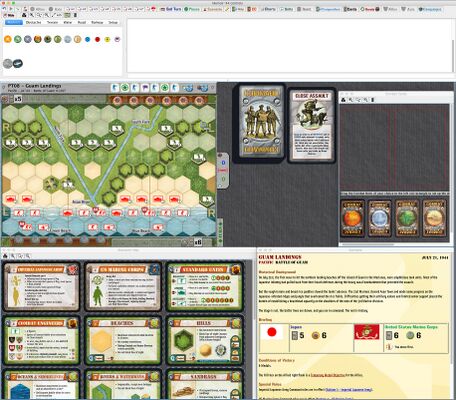Select the light blue combat card in the card window
Image resolution: width=456 pixels, height=400 pixels.
click(x=379, y=218)
